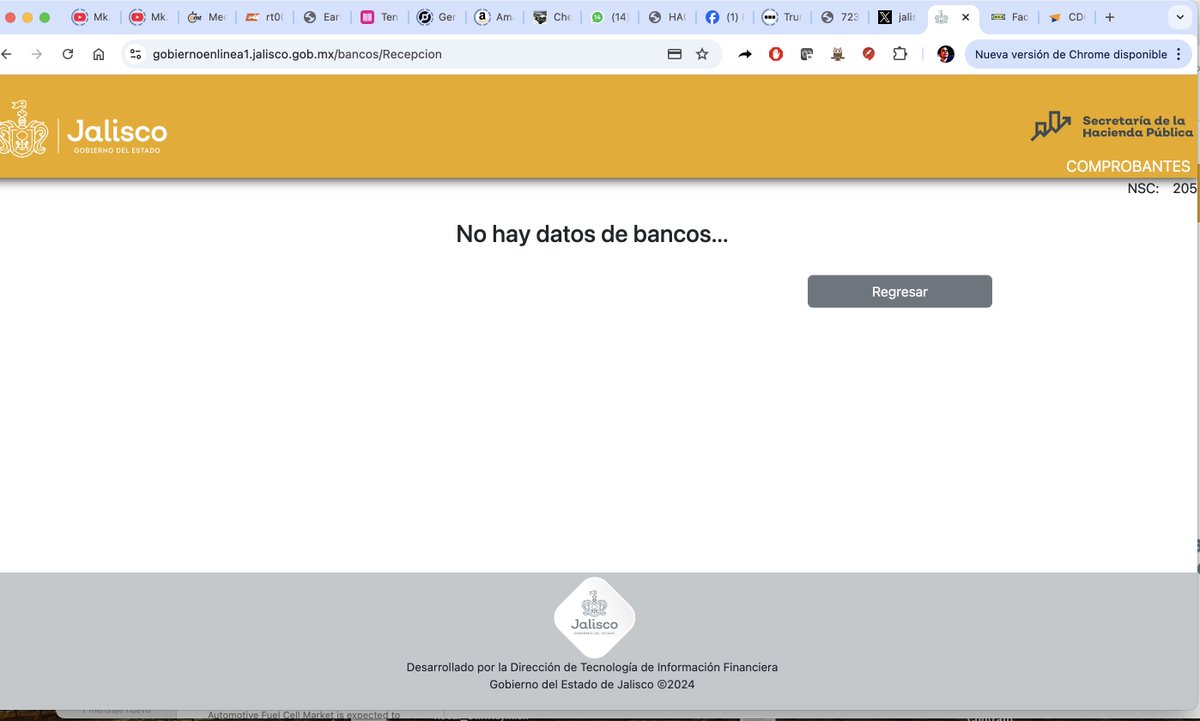The width and height of the screenshot is (1200, 721).
Task: Open the red stop-hand adblock extension
Action: pyautogui.click(x=776, y=54)
